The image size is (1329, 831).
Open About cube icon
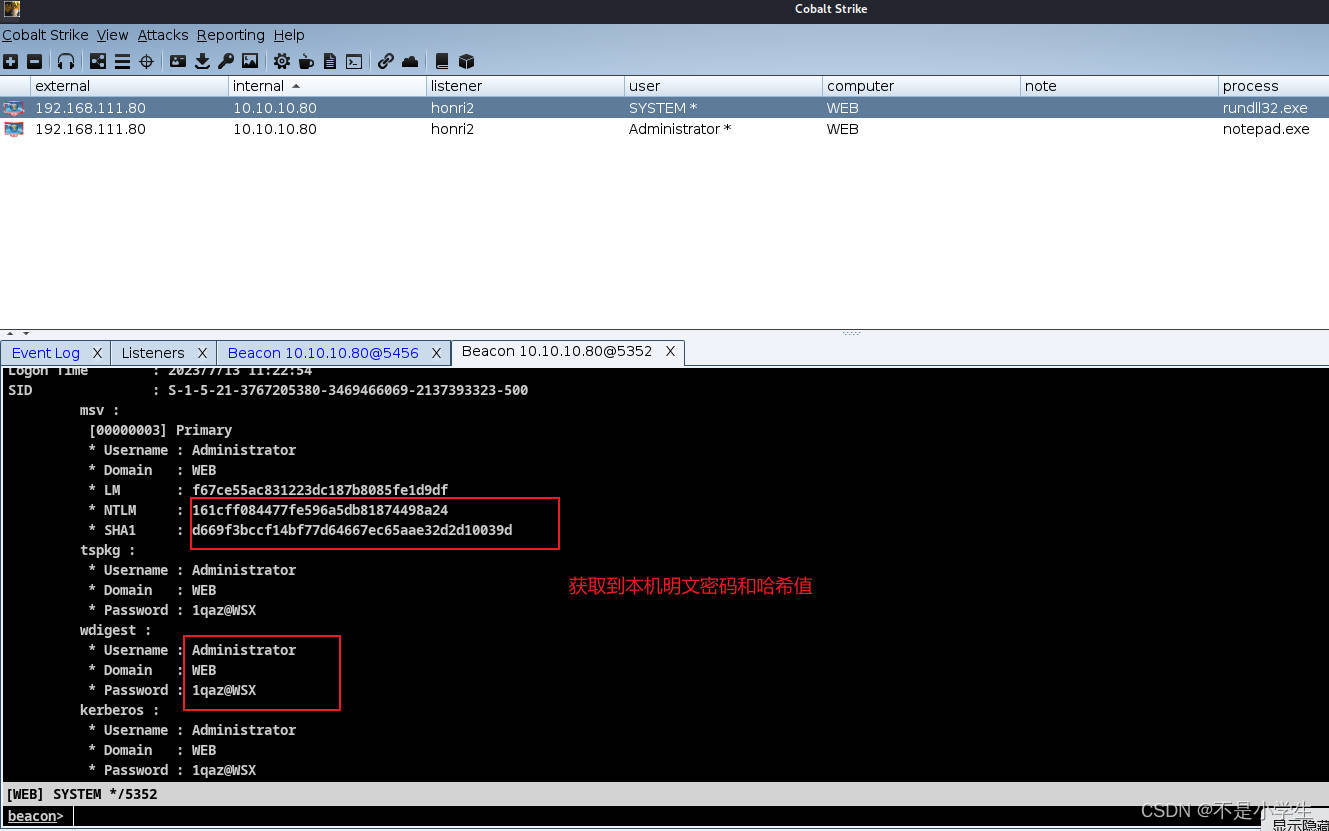(x=466, y=61)
